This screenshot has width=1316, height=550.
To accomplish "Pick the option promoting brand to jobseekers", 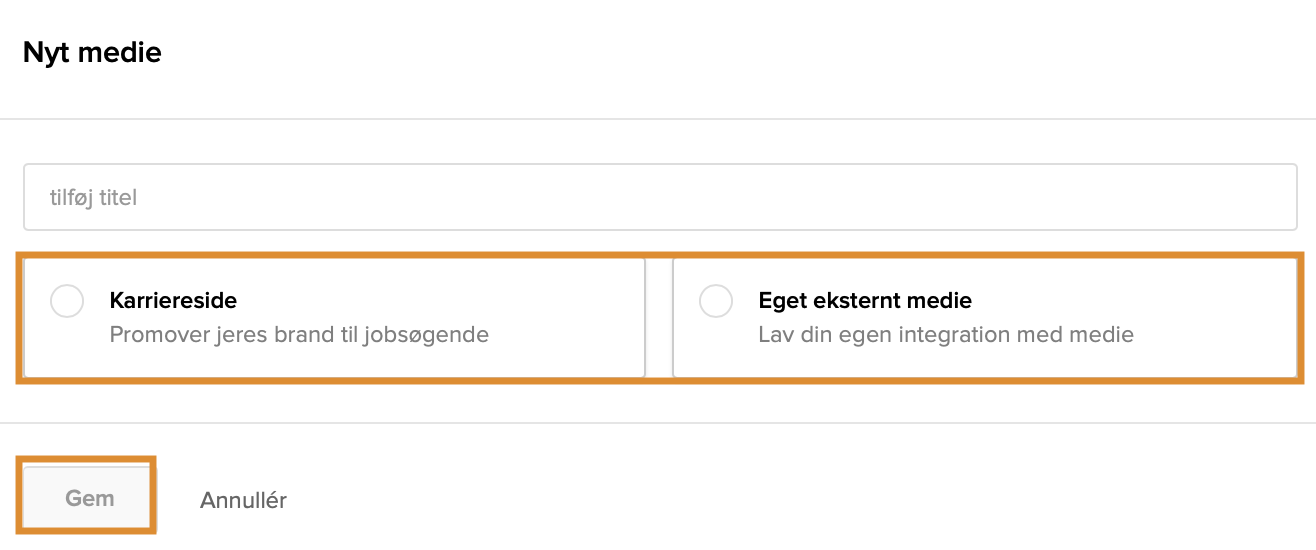I will coord(334,318).
